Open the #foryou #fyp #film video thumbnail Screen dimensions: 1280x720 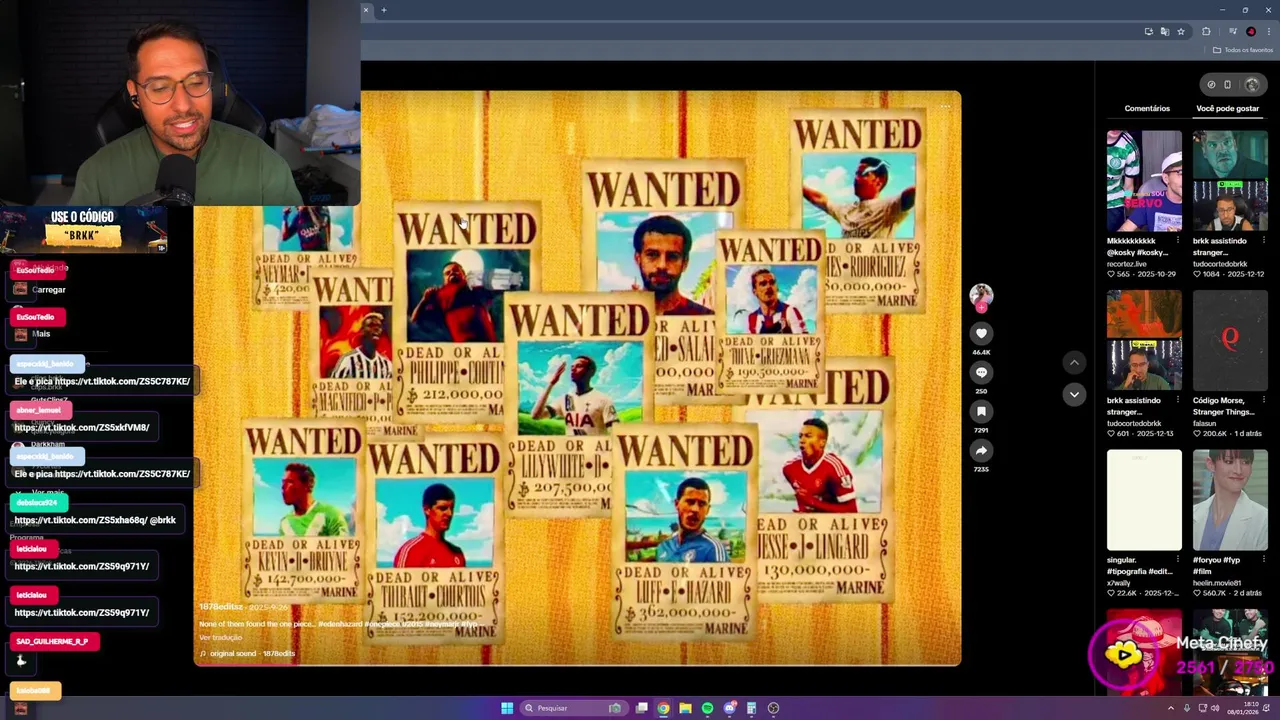coord(1230,500)
